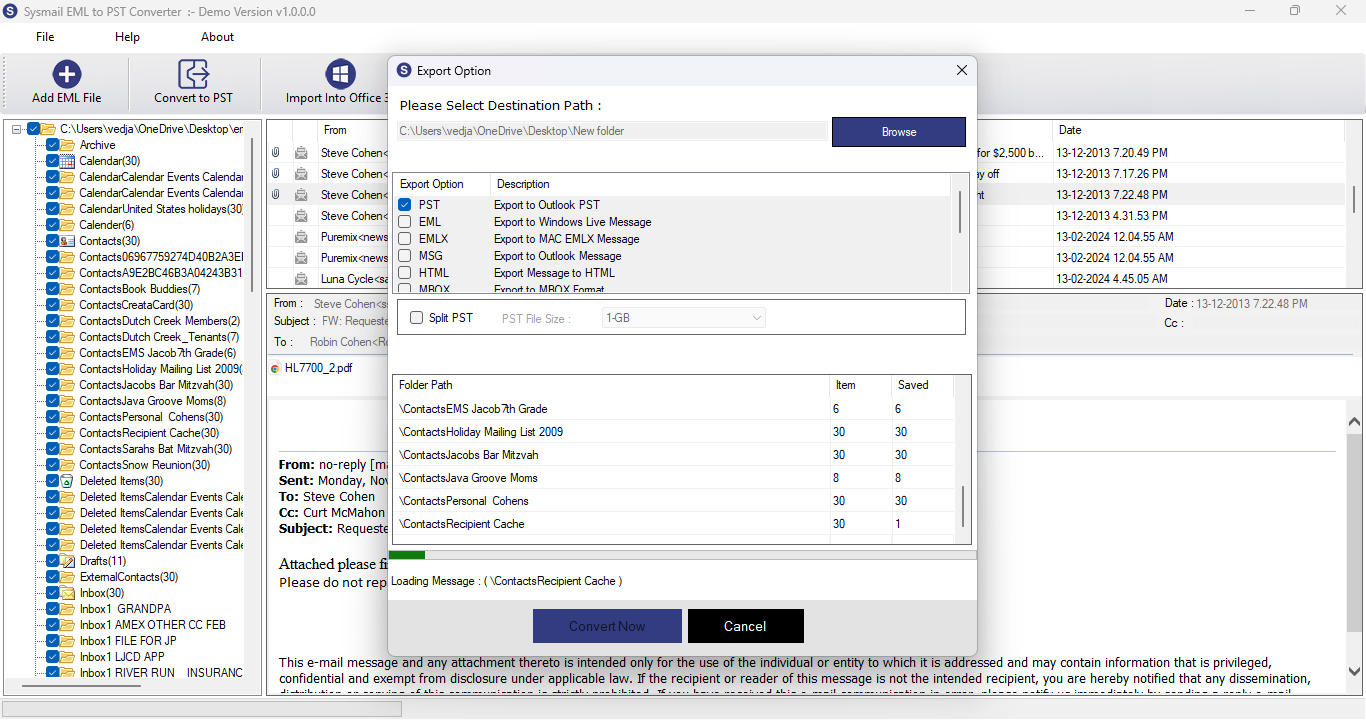Open the File menu

[45, 37]
